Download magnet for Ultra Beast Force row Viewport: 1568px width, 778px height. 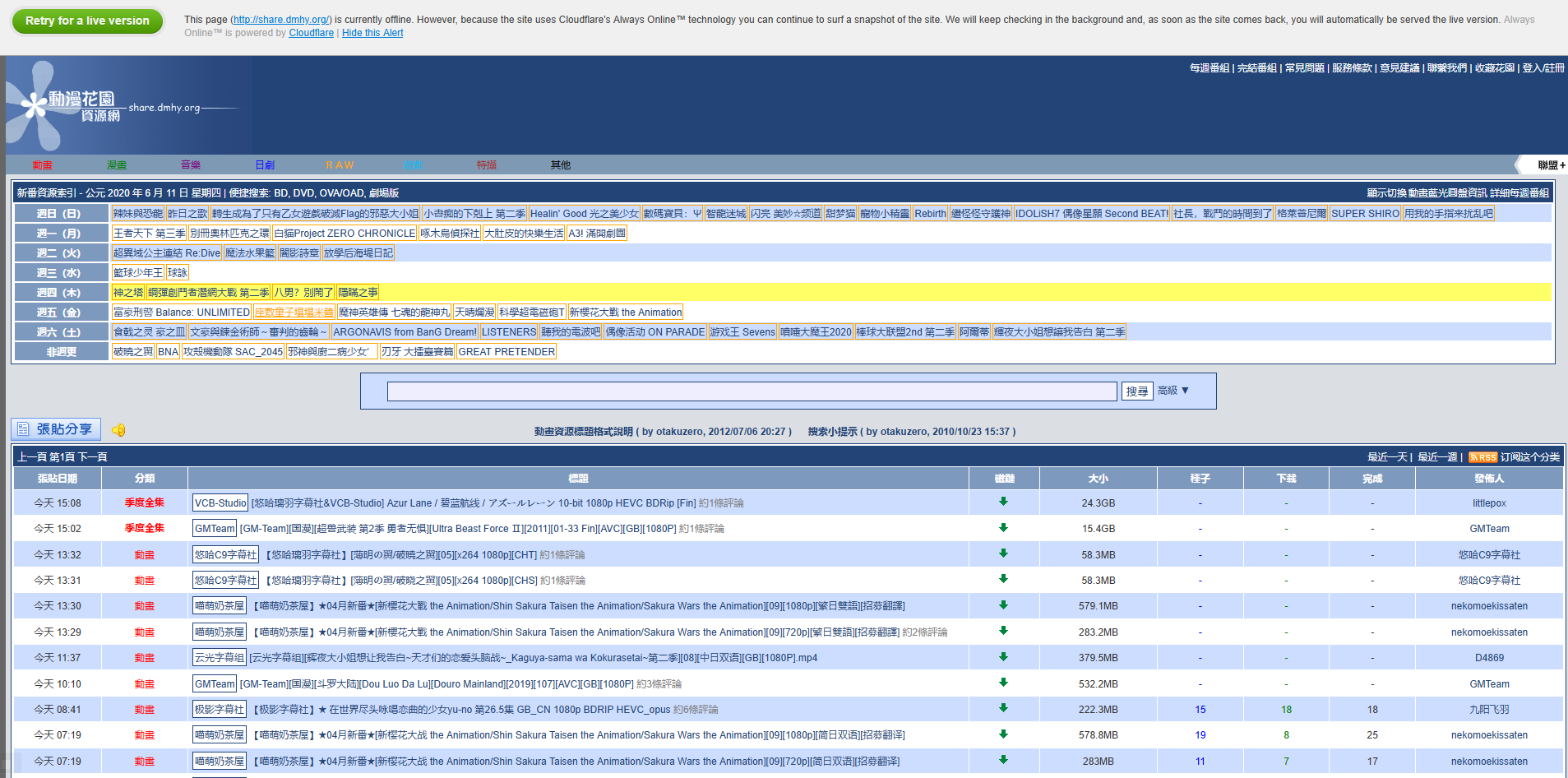1003,528
